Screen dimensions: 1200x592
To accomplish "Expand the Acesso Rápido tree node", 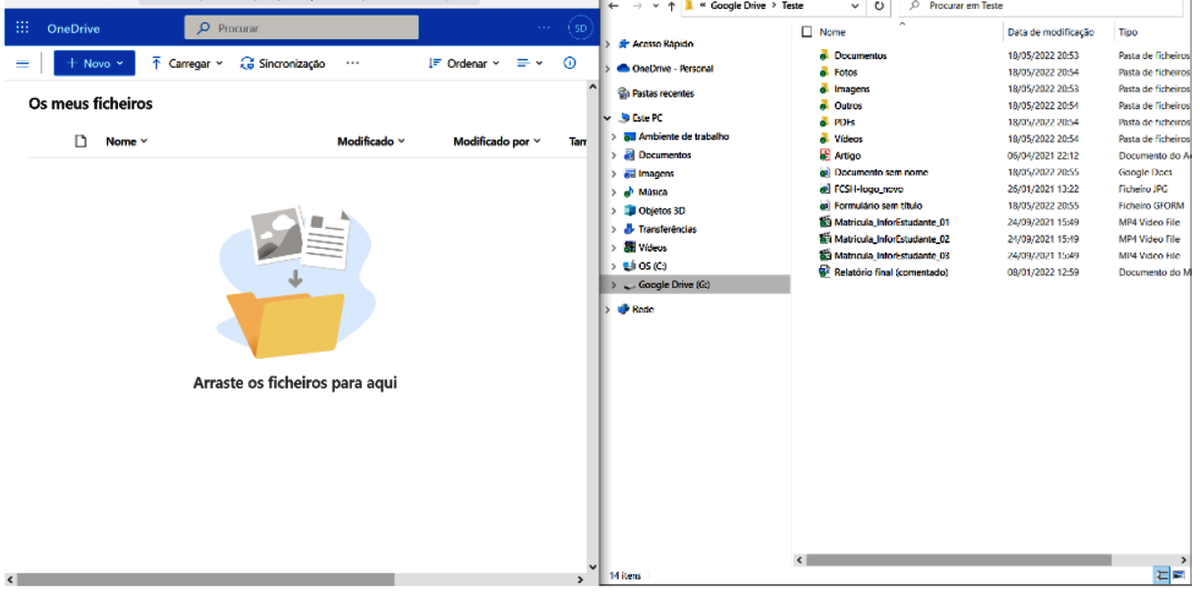I will pos(609,44).
